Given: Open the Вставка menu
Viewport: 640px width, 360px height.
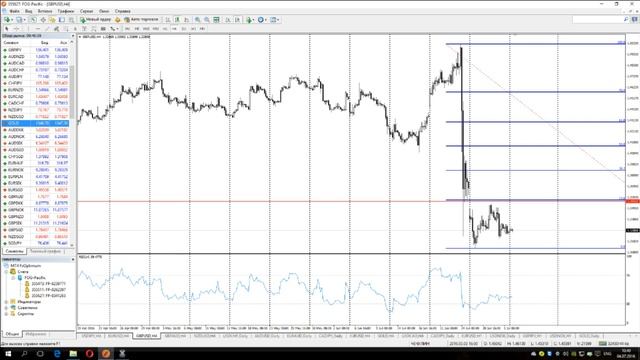Looking at the screenshot, I should [x=45, y=11].
